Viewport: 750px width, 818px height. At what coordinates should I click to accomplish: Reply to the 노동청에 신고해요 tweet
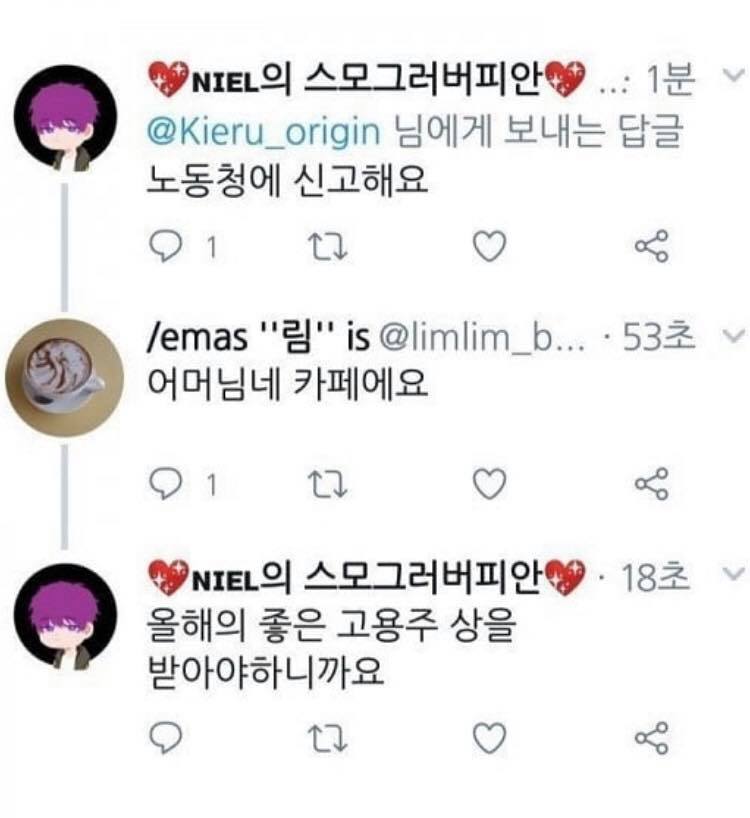(x=164, y=245)
